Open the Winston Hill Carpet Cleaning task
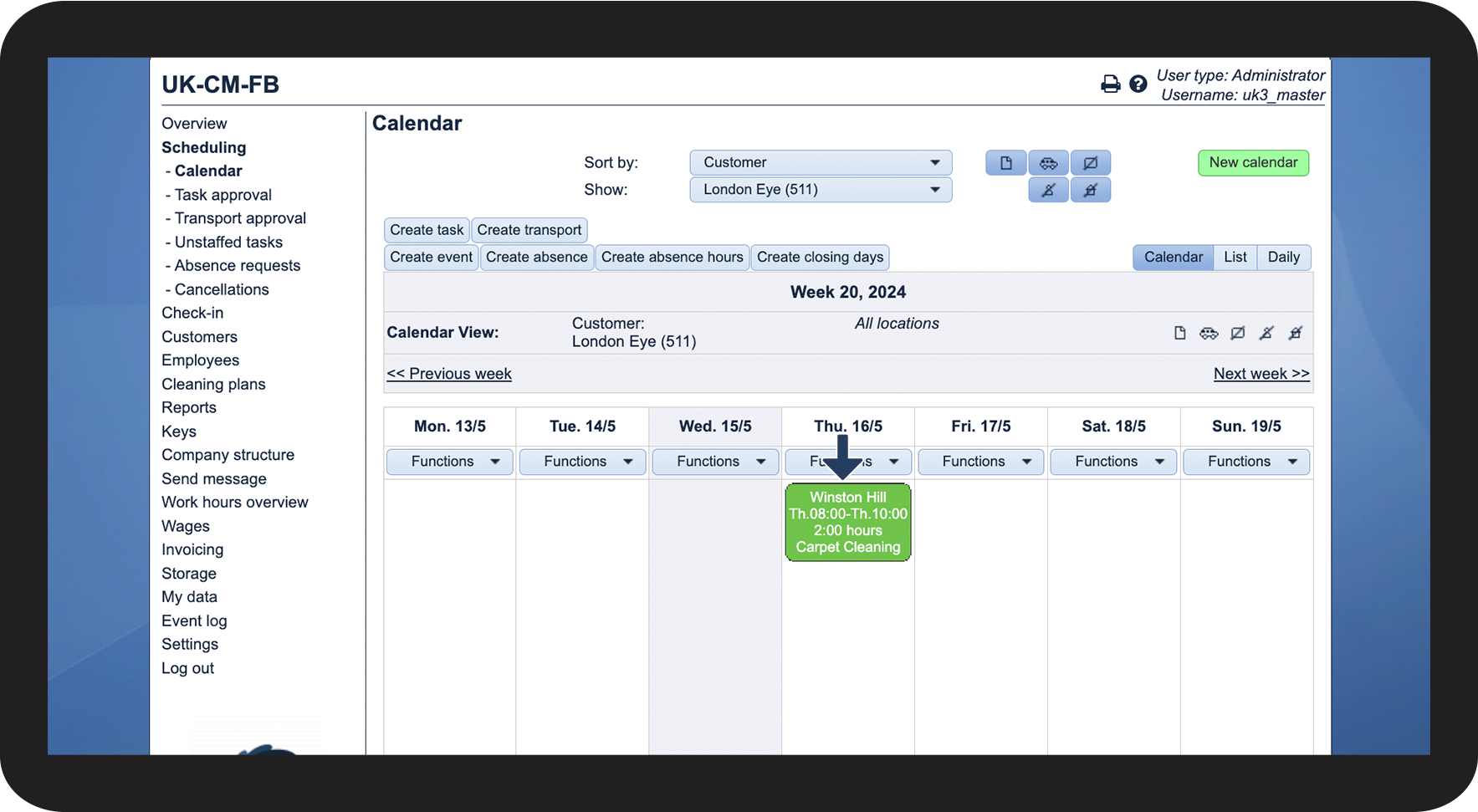The height and width of the screenshot is (812, 1478). point(848,522)
